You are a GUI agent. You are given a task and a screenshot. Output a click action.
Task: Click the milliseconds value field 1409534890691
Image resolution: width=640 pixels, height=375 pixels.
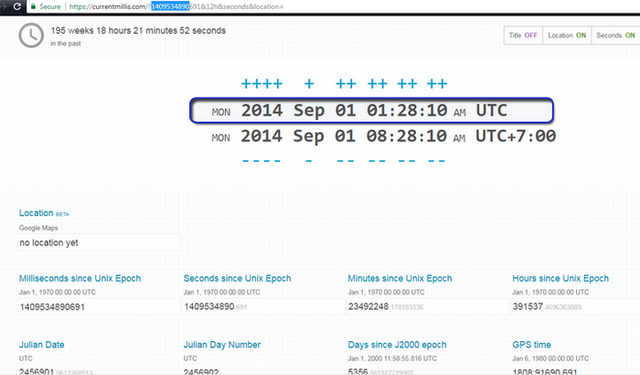click(99, 306)
